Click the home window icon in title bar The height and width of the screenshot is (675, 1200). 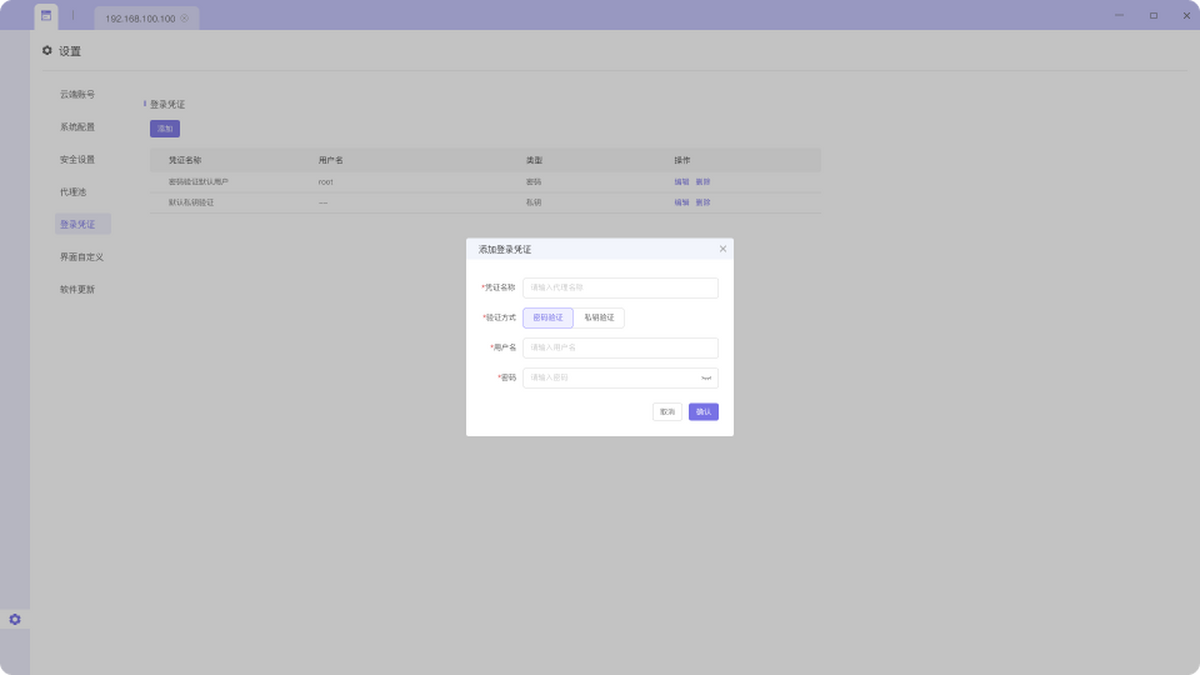tap(46, 16)
